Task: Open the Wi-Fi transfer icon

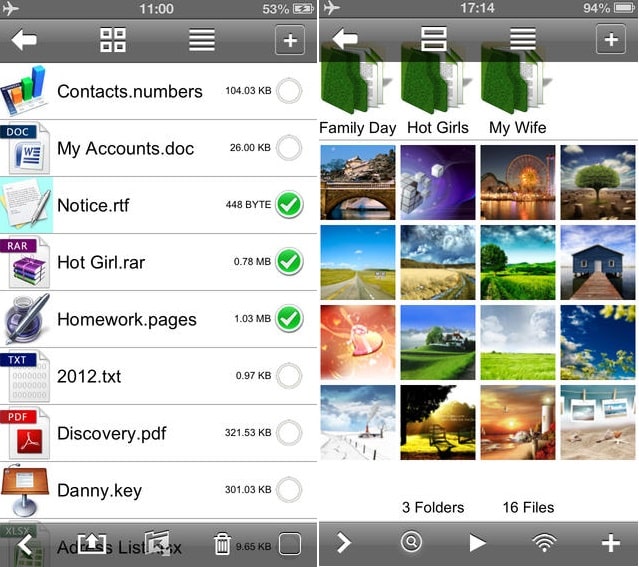Action: [x=544, y=543]
